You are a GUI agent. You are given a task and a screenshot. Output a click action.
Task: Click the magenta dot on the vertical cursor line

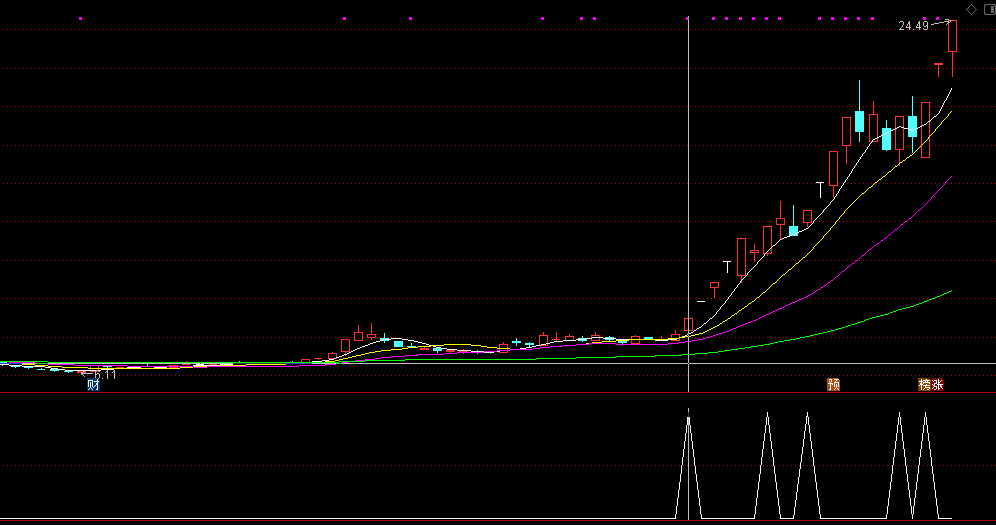click(688, 18)
